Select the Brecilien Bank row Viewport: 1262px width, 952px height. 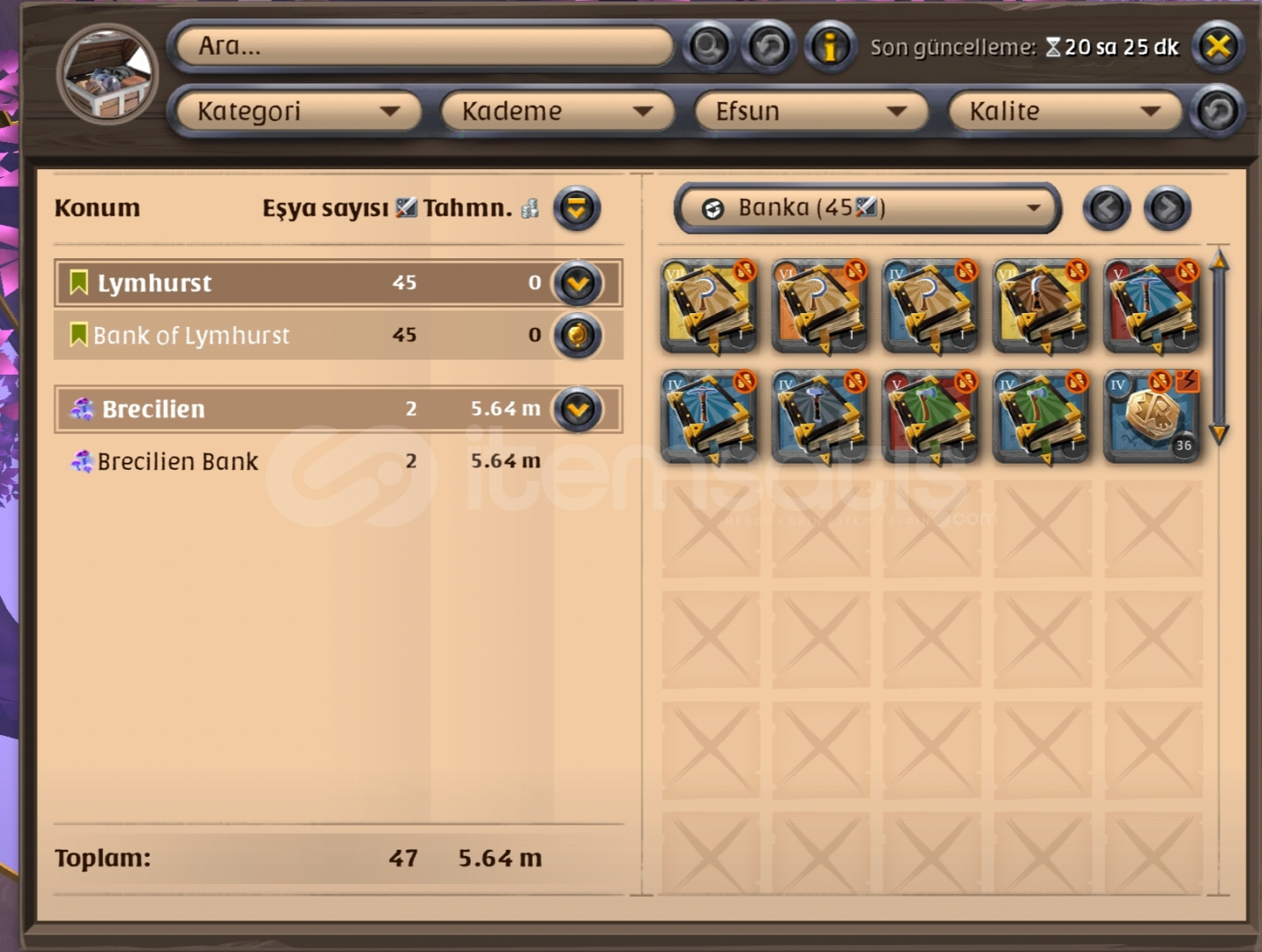pyautogui.click(x=339, y=461)
